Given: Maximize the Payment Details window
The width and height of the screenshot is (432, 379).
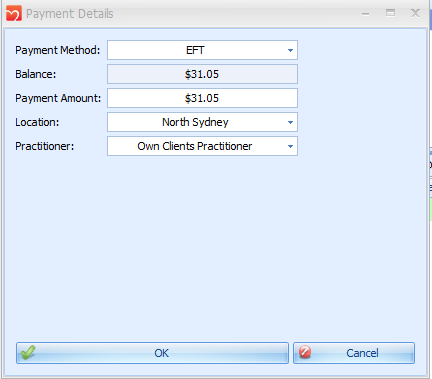Looking at the screenshot, I should [x=390, y=13].
